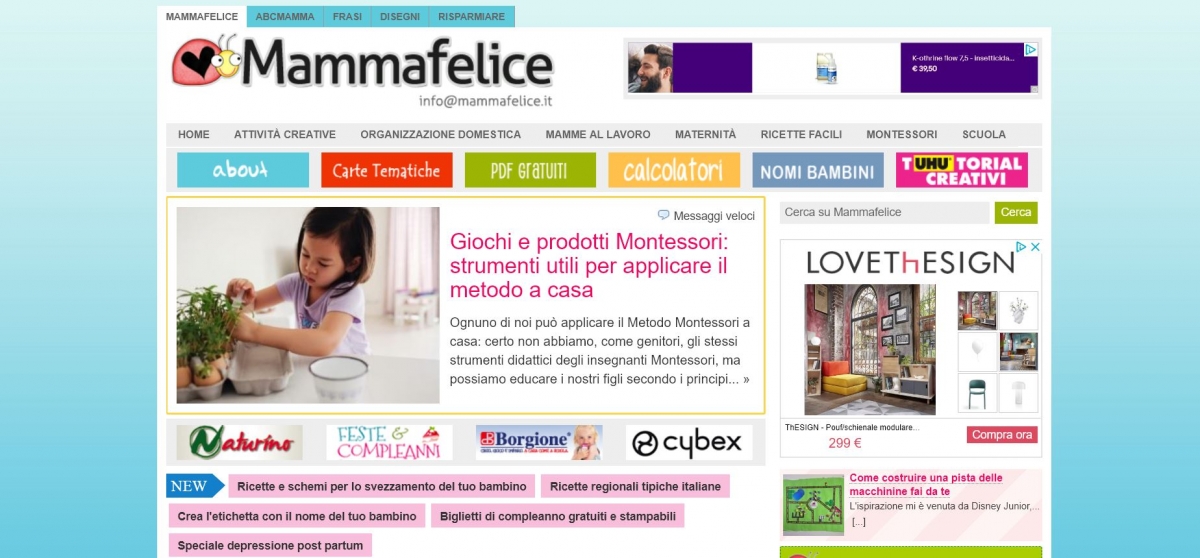Click the Compra ora ad button

coord(1002,435)
